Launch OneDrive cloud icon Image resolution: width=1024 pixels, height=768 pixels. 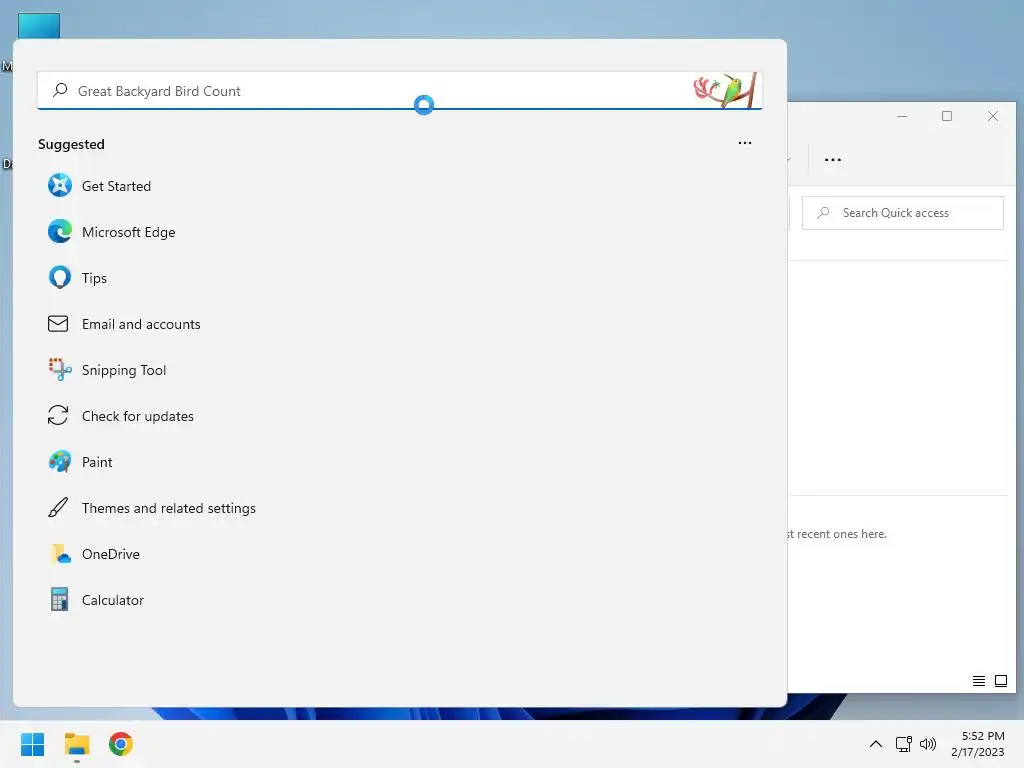click(x=61, y=554)
